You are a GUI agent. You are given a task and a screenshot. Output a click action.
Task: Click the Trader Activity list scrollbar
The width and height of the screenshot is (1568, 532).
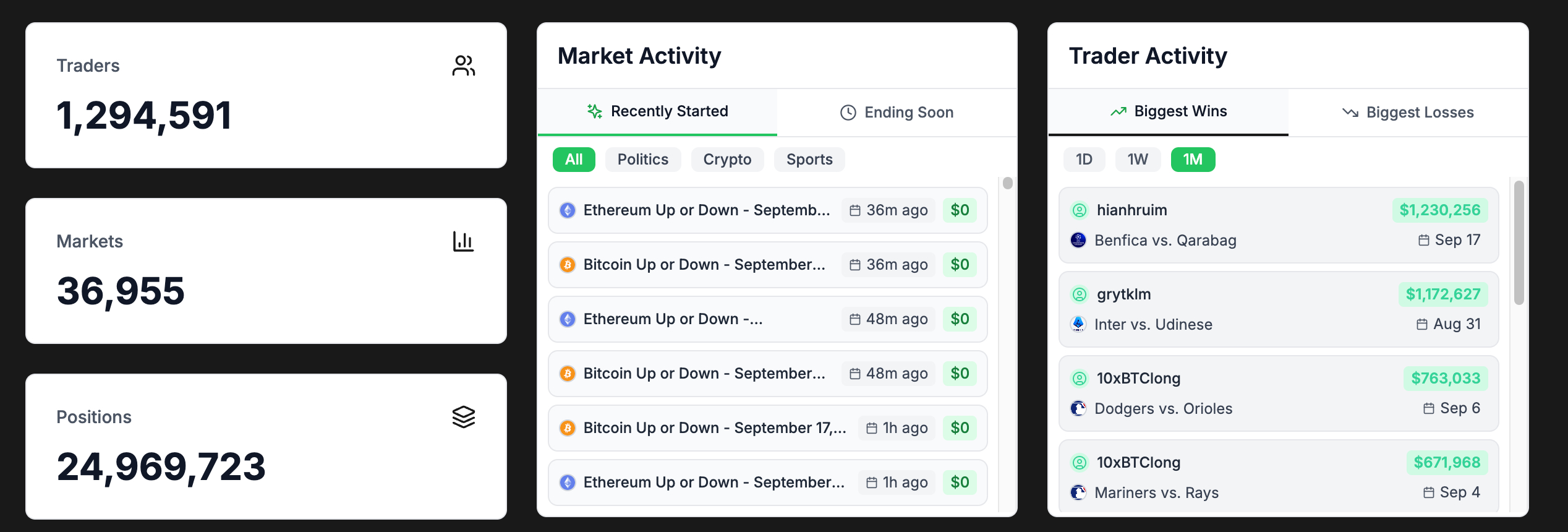click(1519, 242)
